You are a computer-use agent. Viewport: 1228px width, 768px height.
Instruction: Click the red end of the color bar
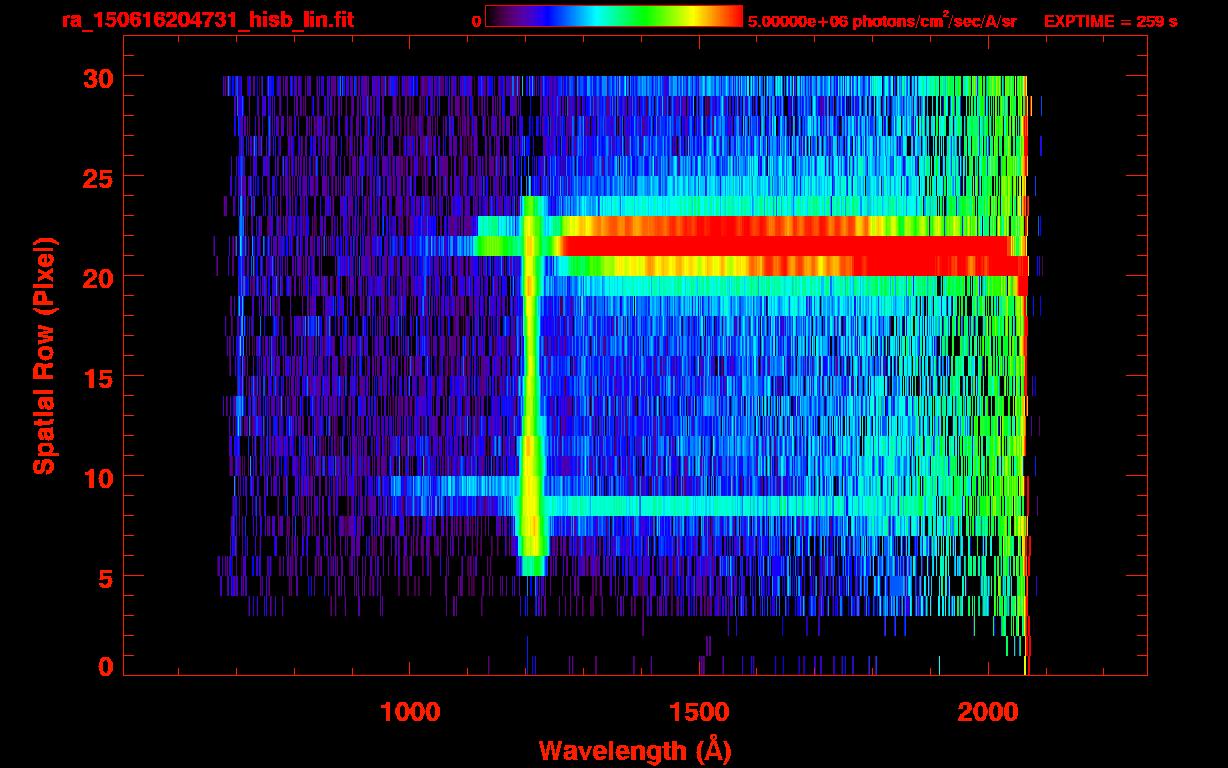coord(725,16)
